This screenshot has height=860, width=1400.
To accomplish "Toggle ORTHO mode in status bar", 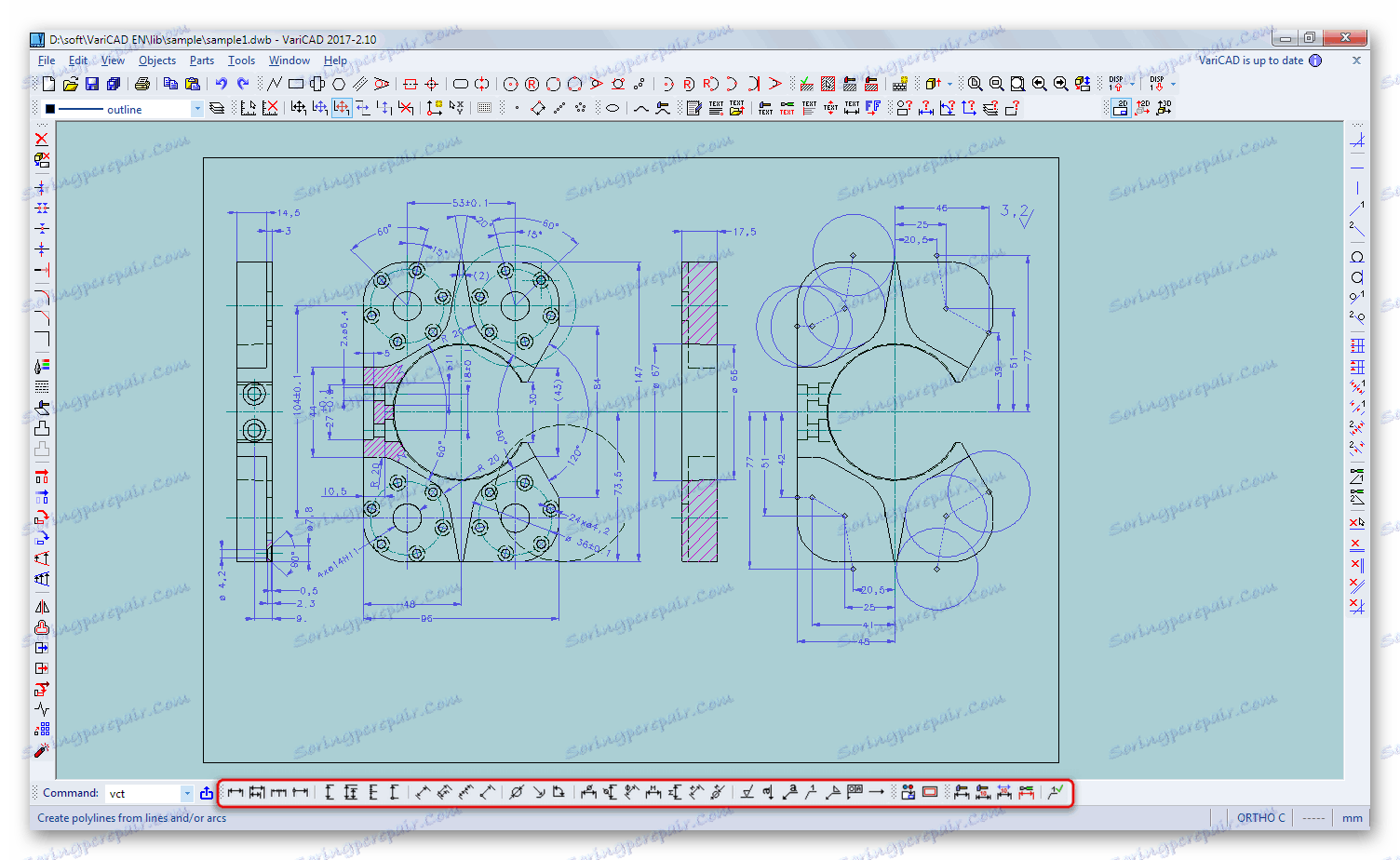I will tap(1260, 818).
